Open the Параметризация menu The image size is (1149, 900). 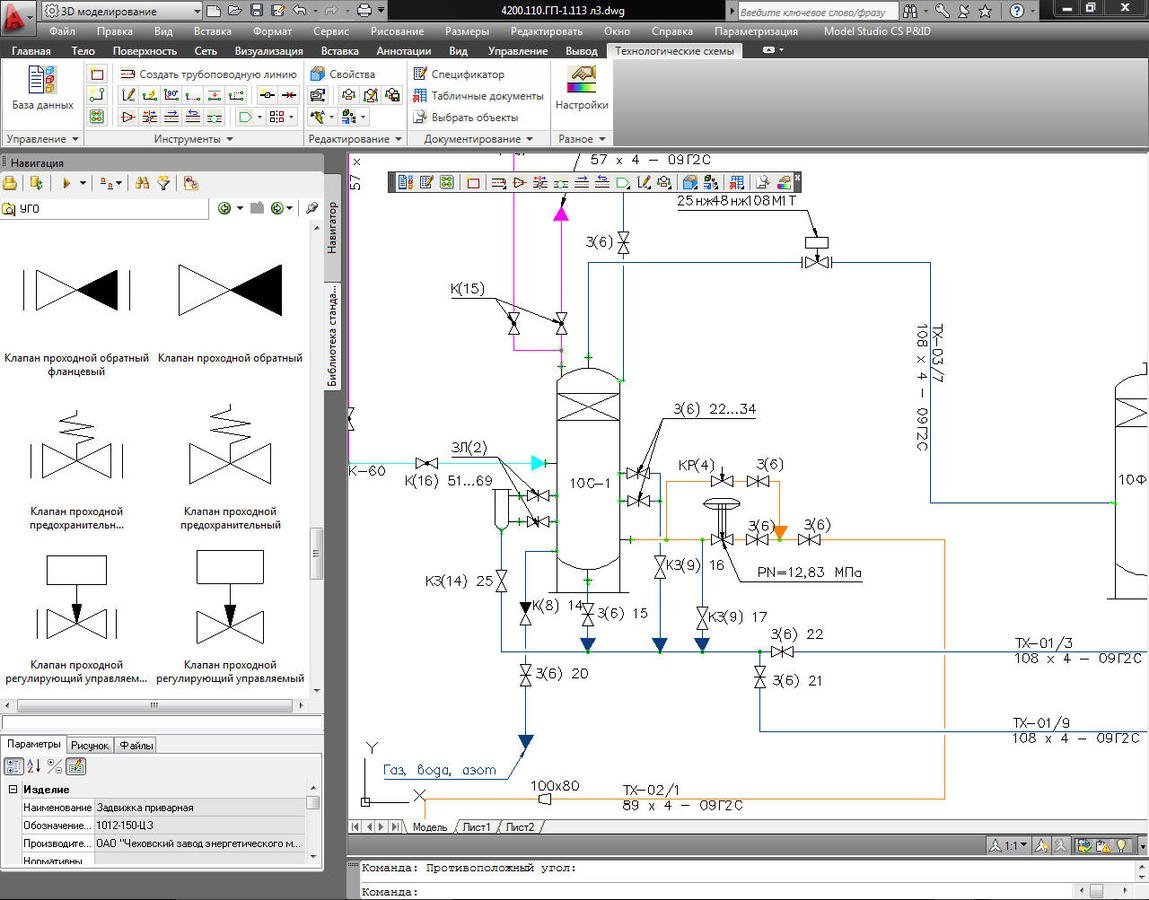pyautogui.click(x=755, y=32)
